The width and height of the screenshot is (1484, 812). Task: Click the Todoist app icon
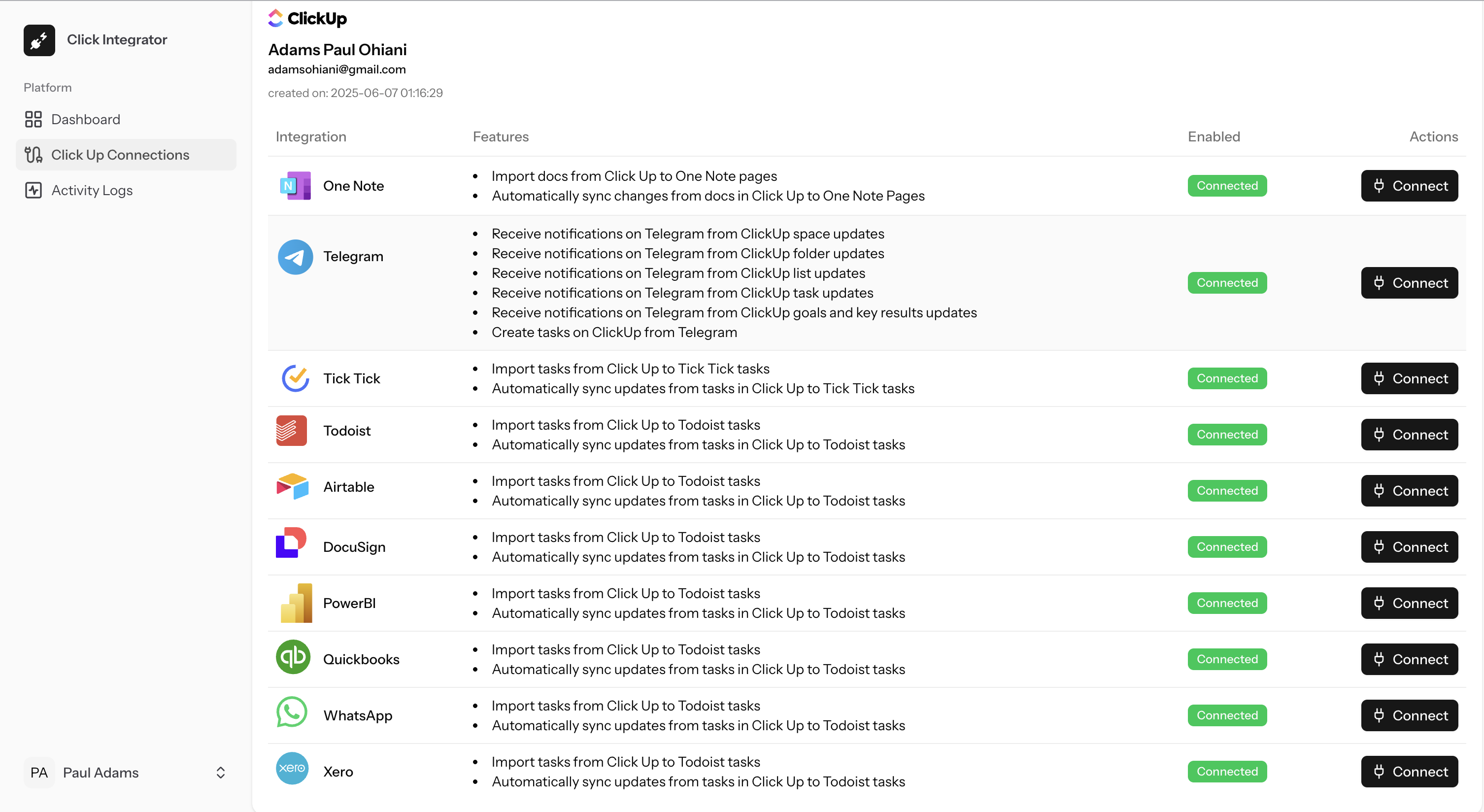click(x=292, y=431)
